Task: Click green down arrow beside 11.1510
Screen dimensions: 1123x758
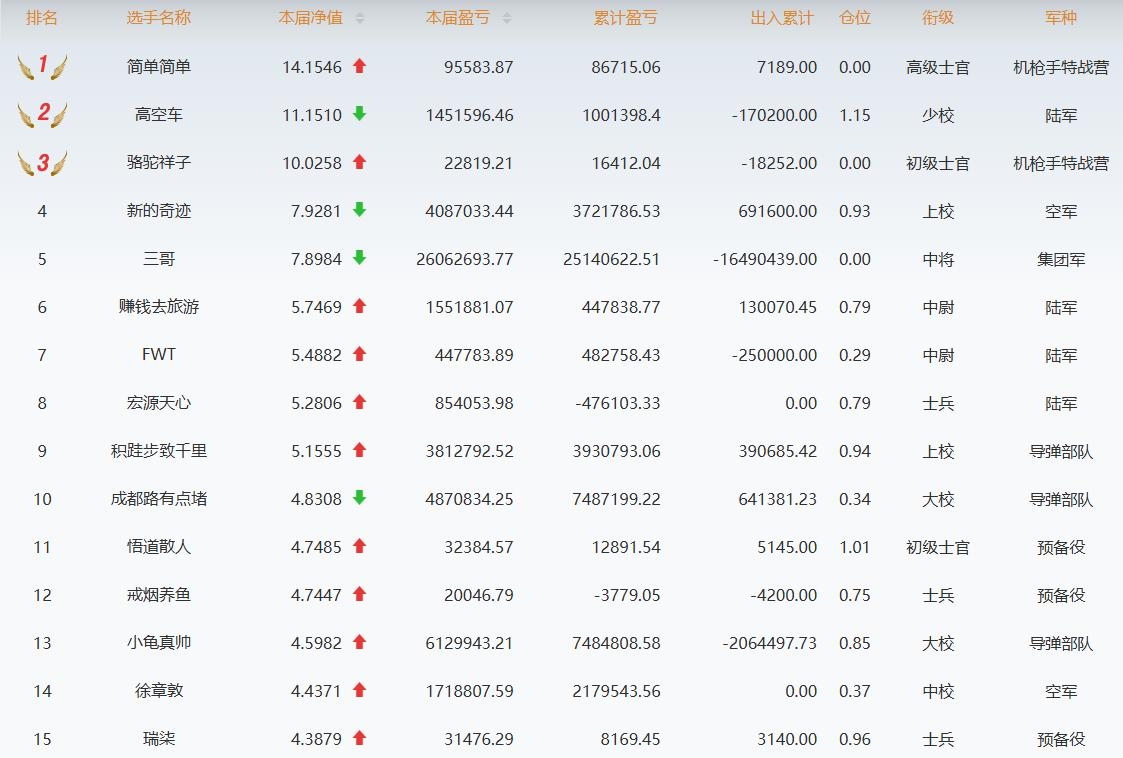Action: point(360,115)
